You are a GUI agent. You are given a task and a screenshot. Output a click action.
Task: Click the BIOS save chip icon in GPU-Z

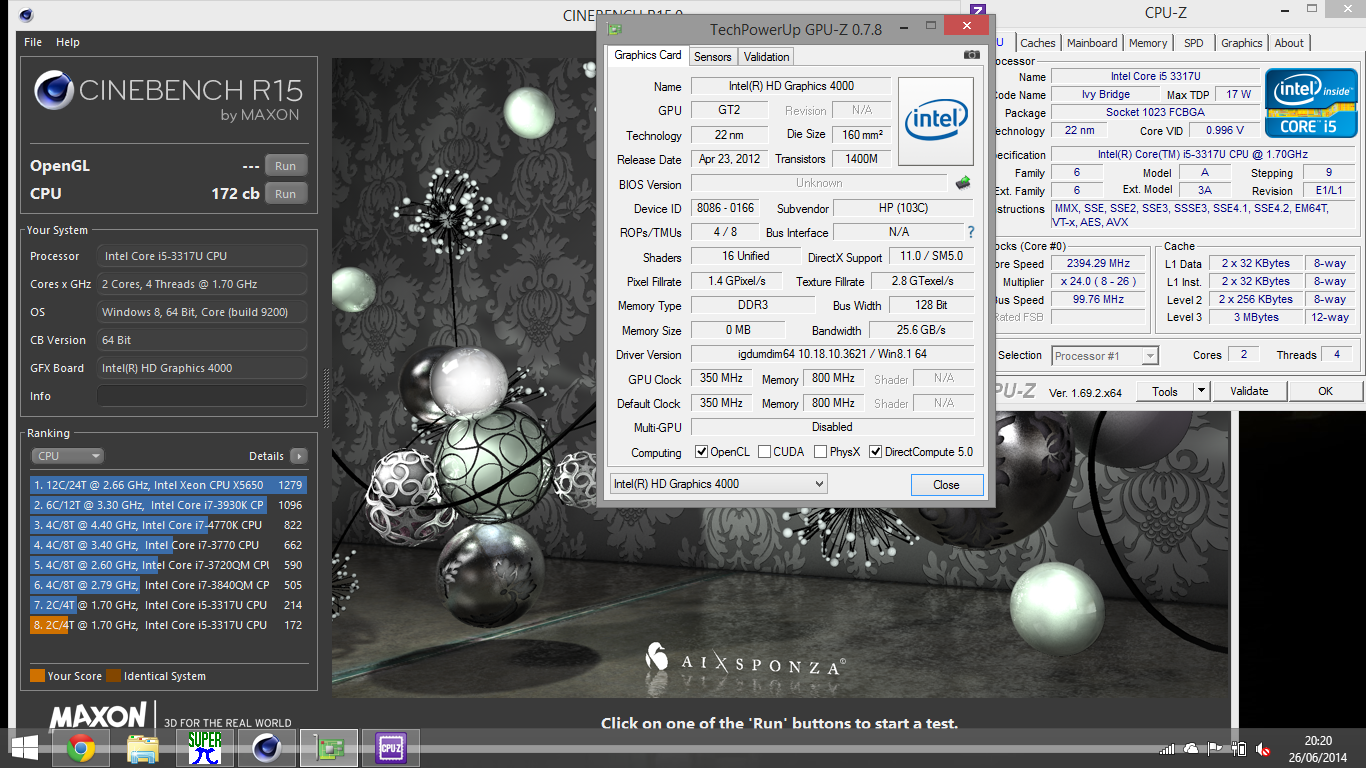click(963, 183)
